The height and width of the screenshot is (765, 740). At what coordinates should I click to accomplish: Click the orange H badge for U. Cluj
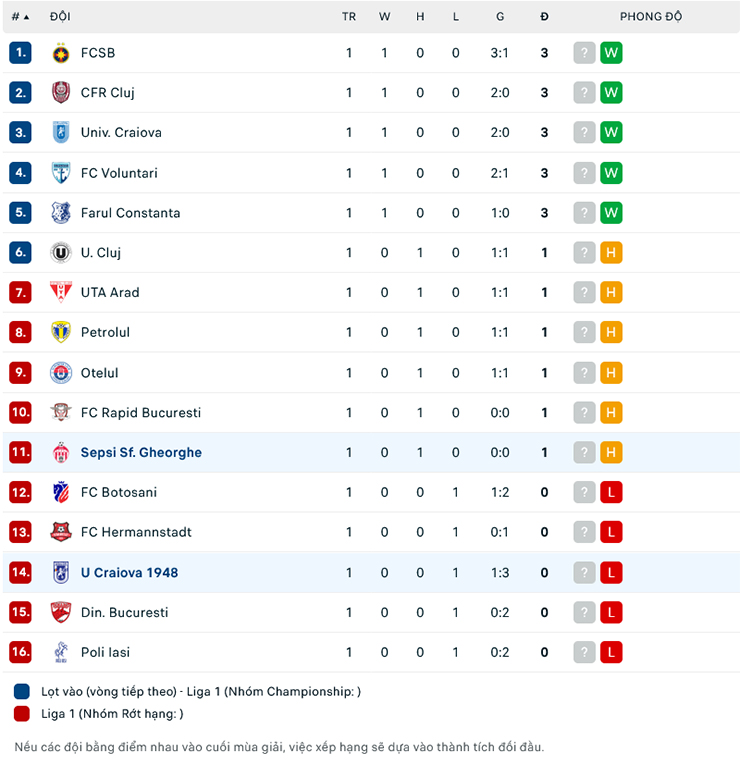pos(611,253)
